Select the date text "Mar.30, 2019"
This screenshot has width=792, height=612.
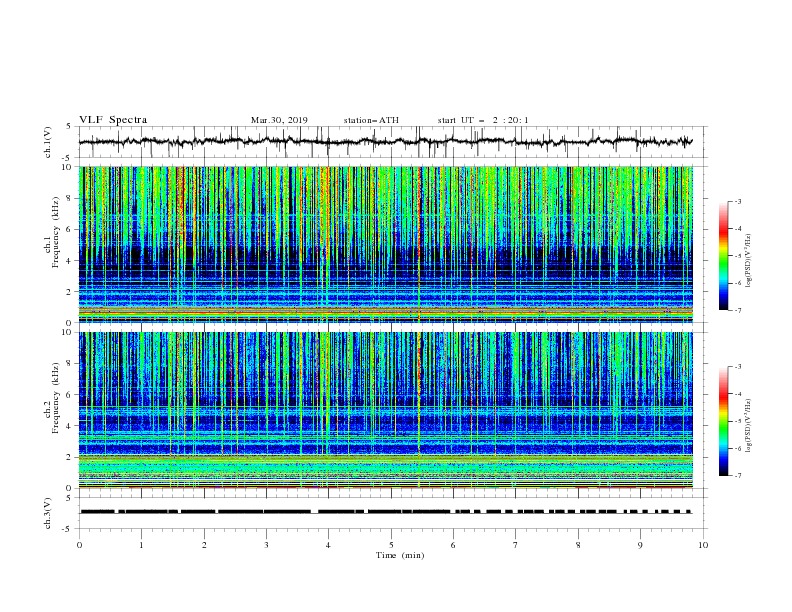pyautogui.click(x=279, y=120)
